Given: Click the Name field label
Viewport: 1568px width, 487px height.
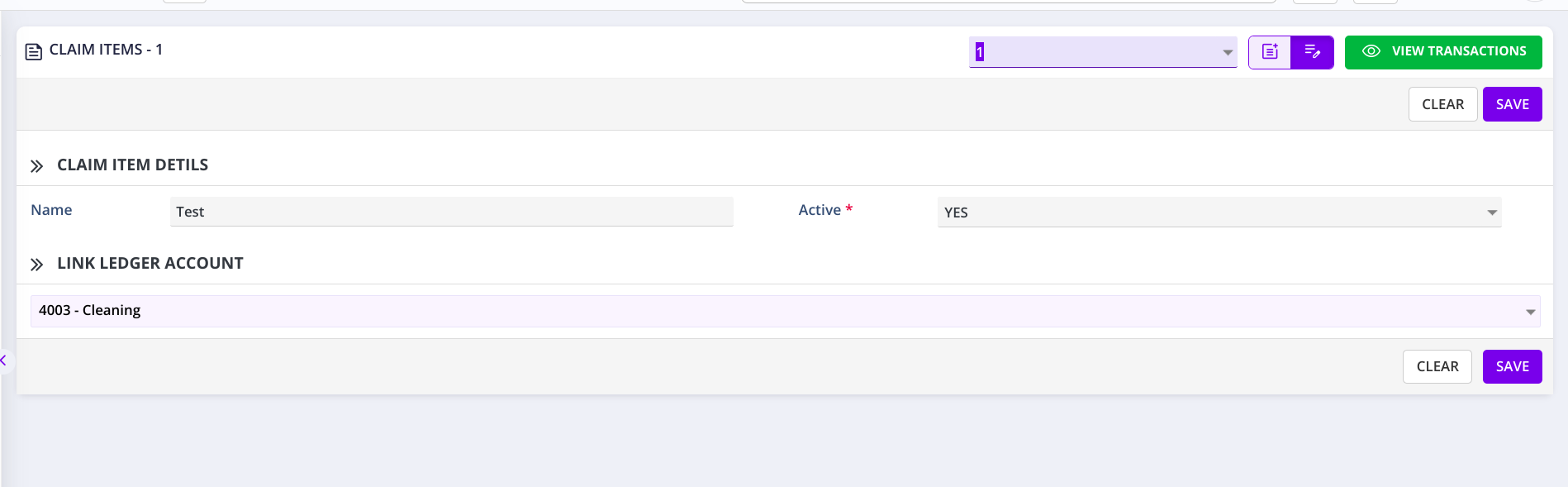Looking at the screenshot, I should coord(51,210).
